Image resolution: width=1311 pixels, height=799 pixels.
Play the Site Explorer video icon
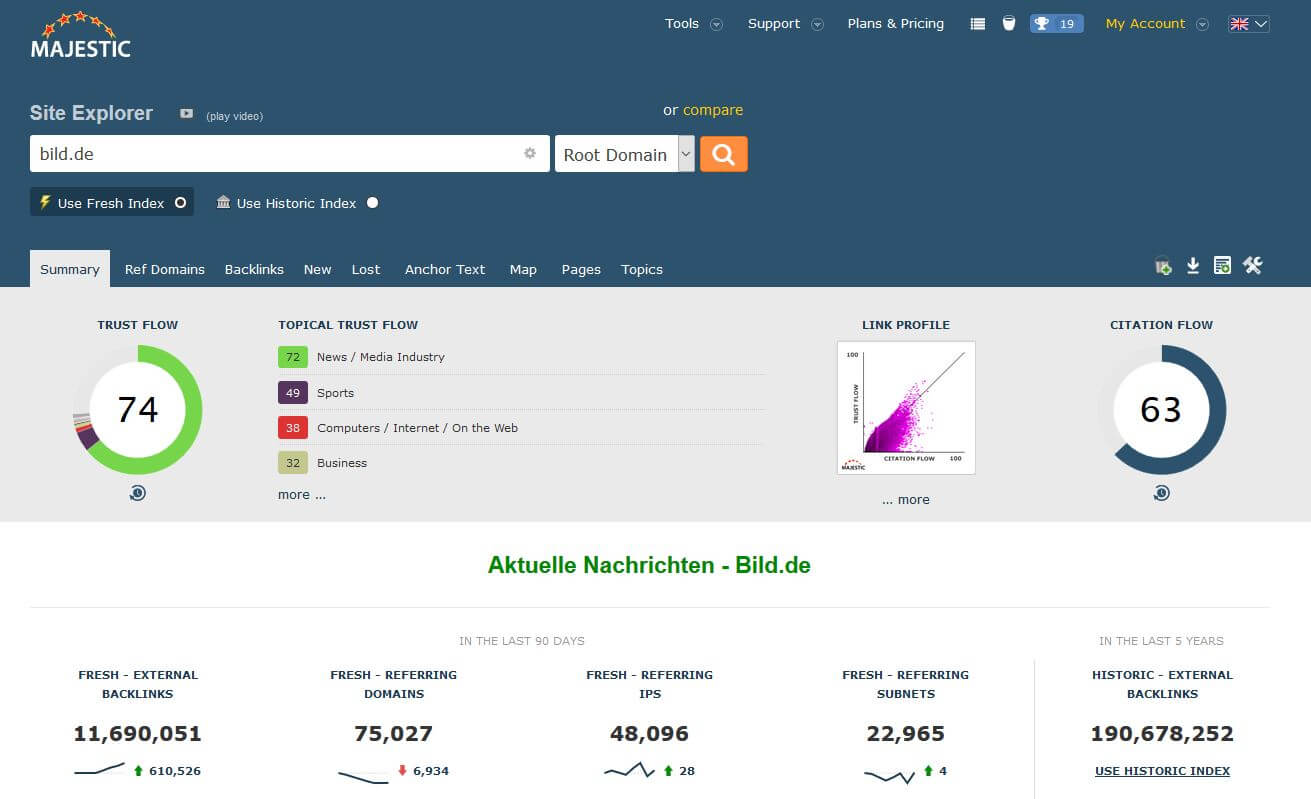coord(186,114)
